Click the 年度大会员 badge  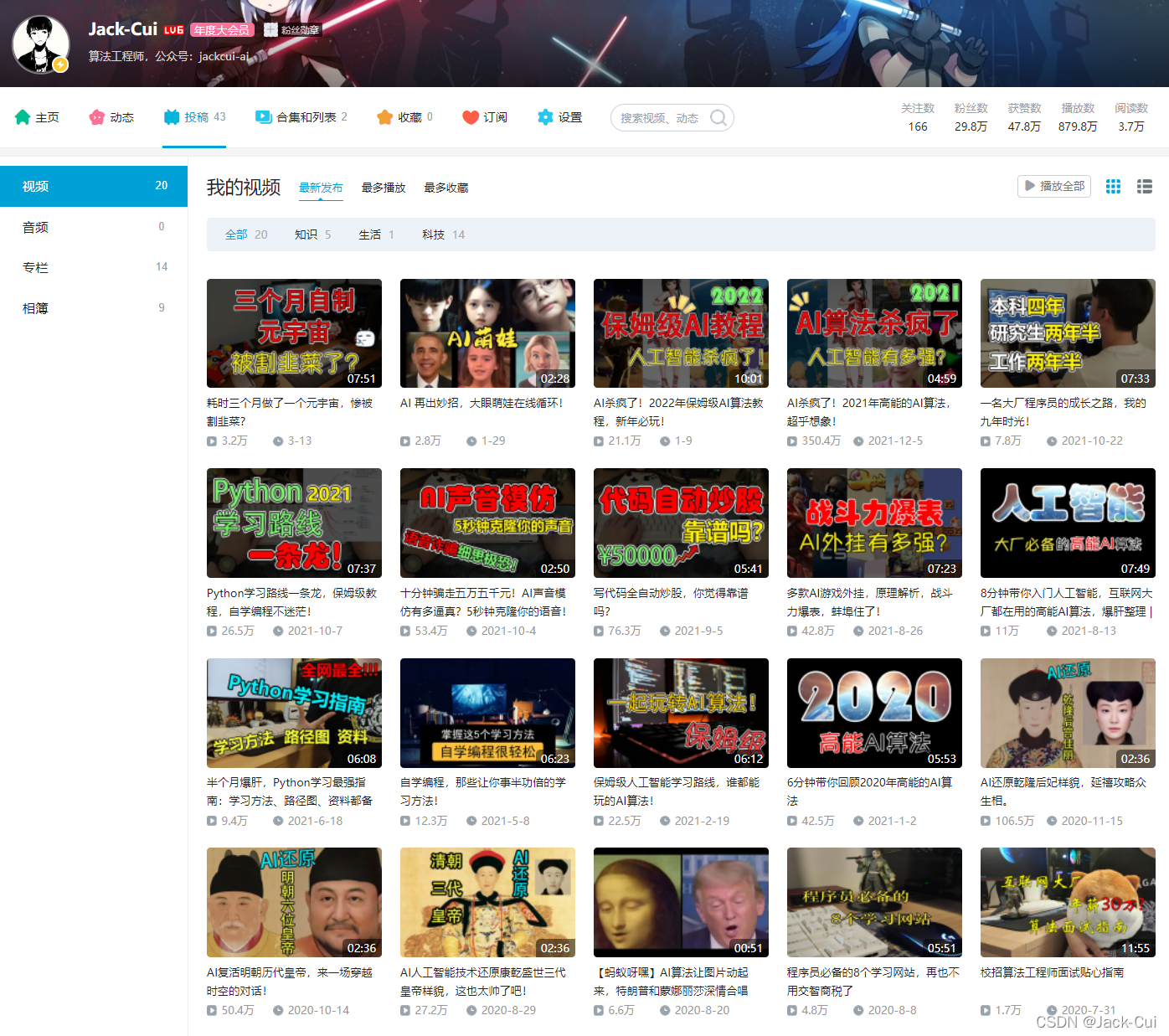[x=222, y=30]
